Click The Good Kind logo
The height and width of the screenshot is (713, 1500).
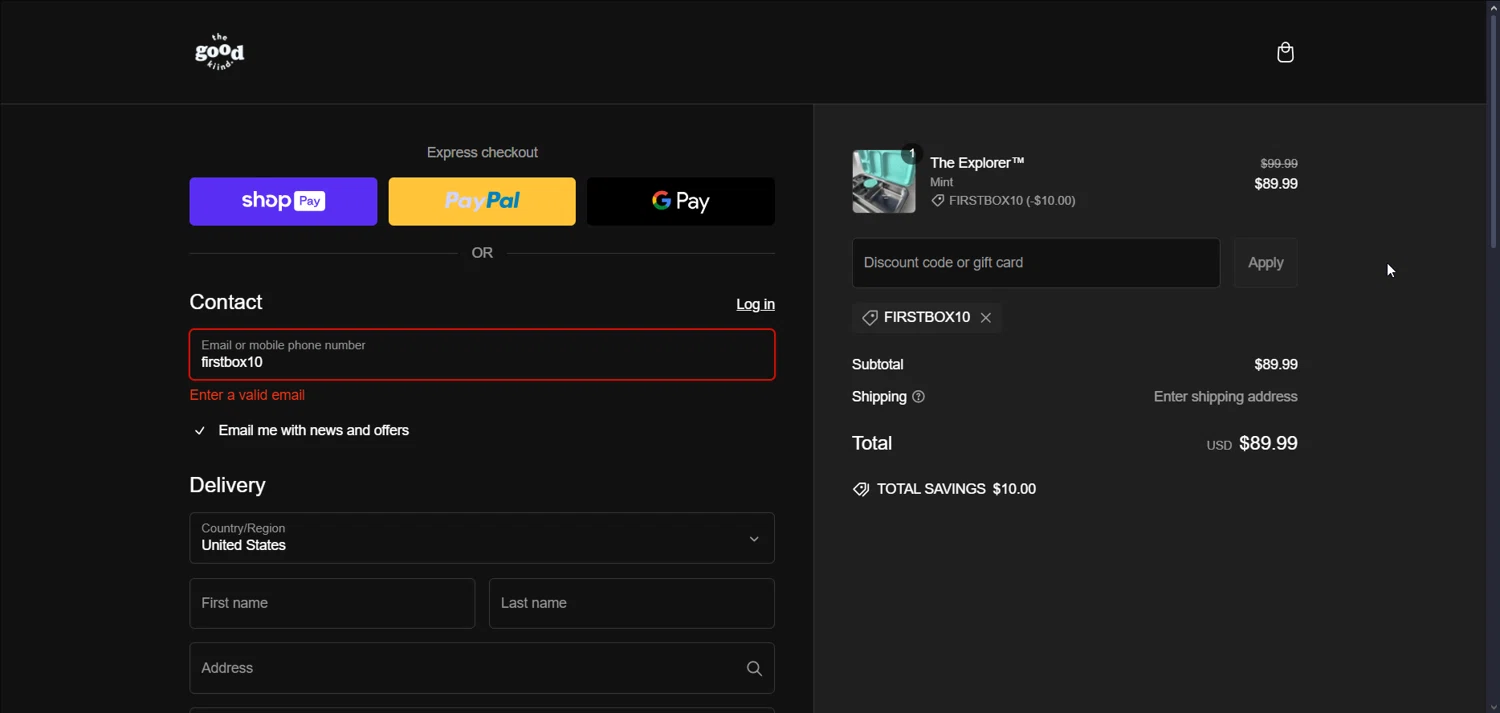click(219, 52)
